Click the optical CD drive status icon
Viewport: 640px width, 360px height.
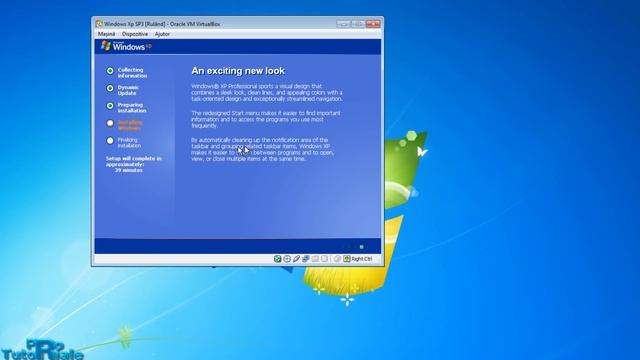point(287,259)
